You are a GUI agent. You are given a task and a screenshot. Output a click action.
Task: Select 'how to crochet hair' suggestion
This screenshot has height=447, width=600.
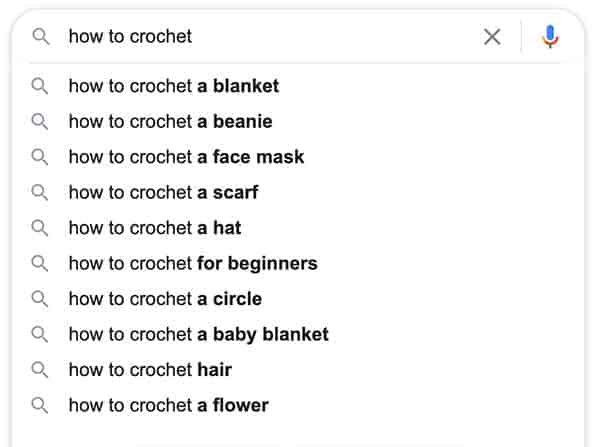(150, 370)
